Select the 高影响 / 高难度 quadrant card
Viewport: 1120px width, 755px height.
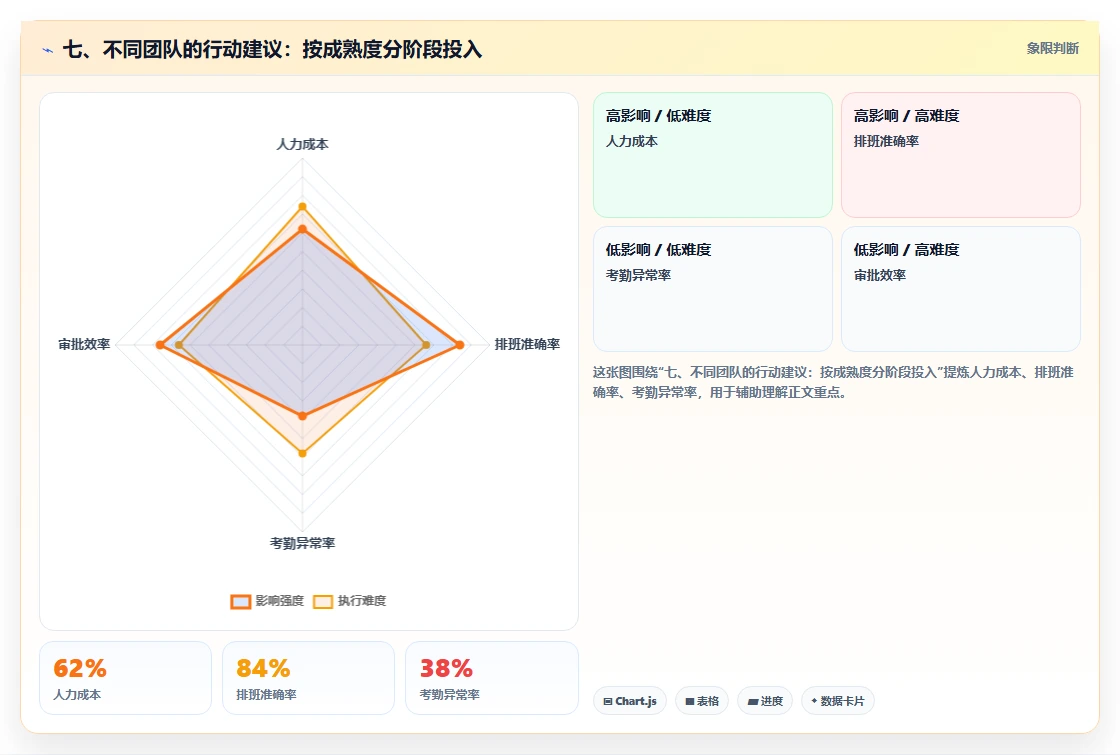[x=961, y=155]
